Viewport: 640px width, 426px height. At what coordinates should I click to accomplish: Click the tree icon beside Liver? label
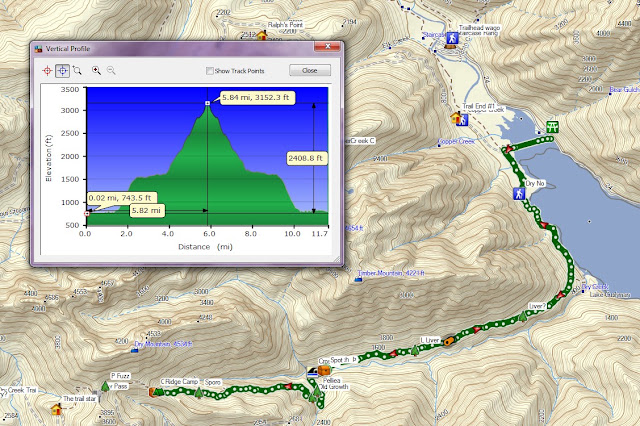tap(523, 316)
